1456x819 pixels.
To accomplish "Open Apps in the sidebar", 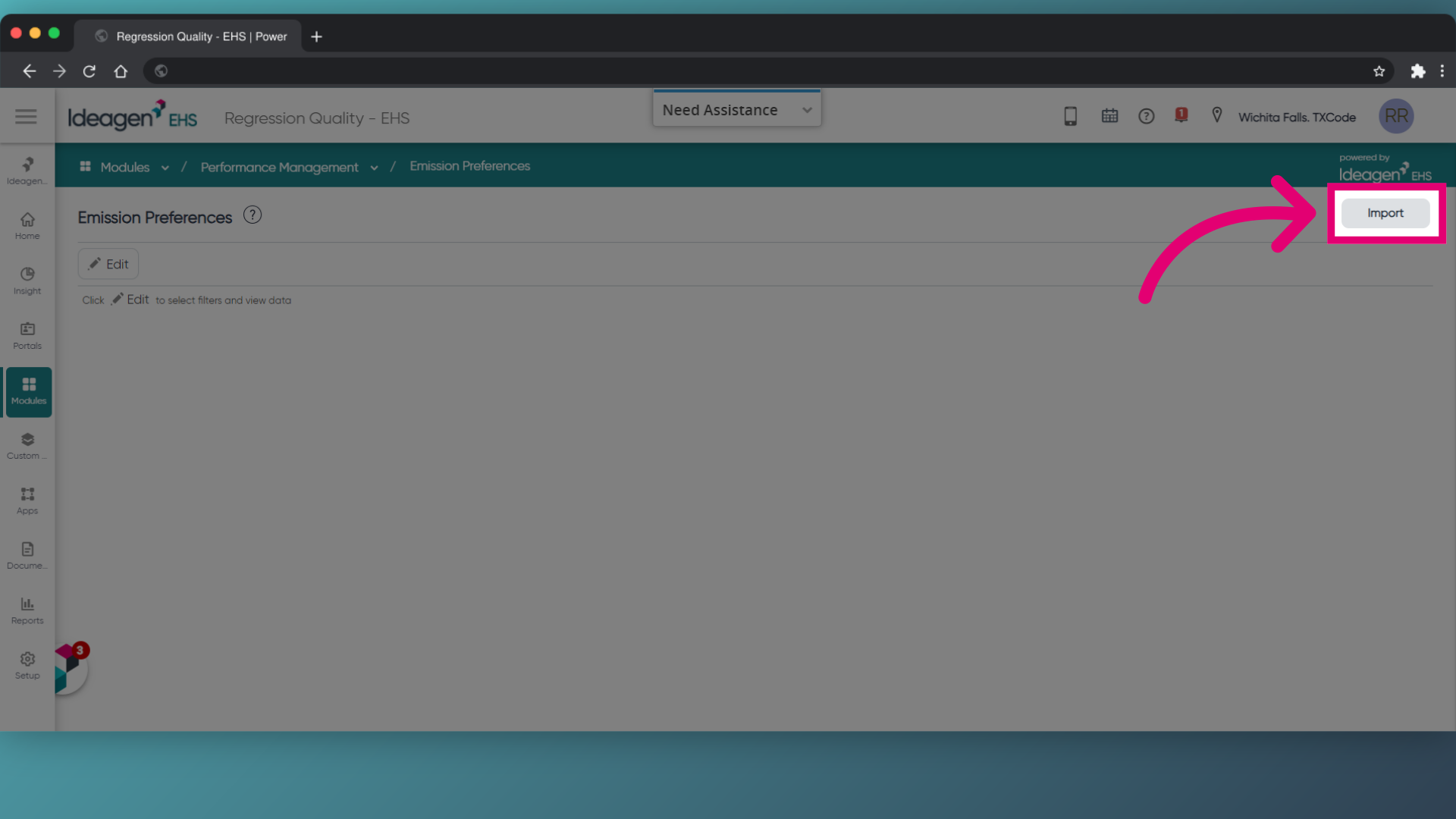I will click(x=27, y=500).
